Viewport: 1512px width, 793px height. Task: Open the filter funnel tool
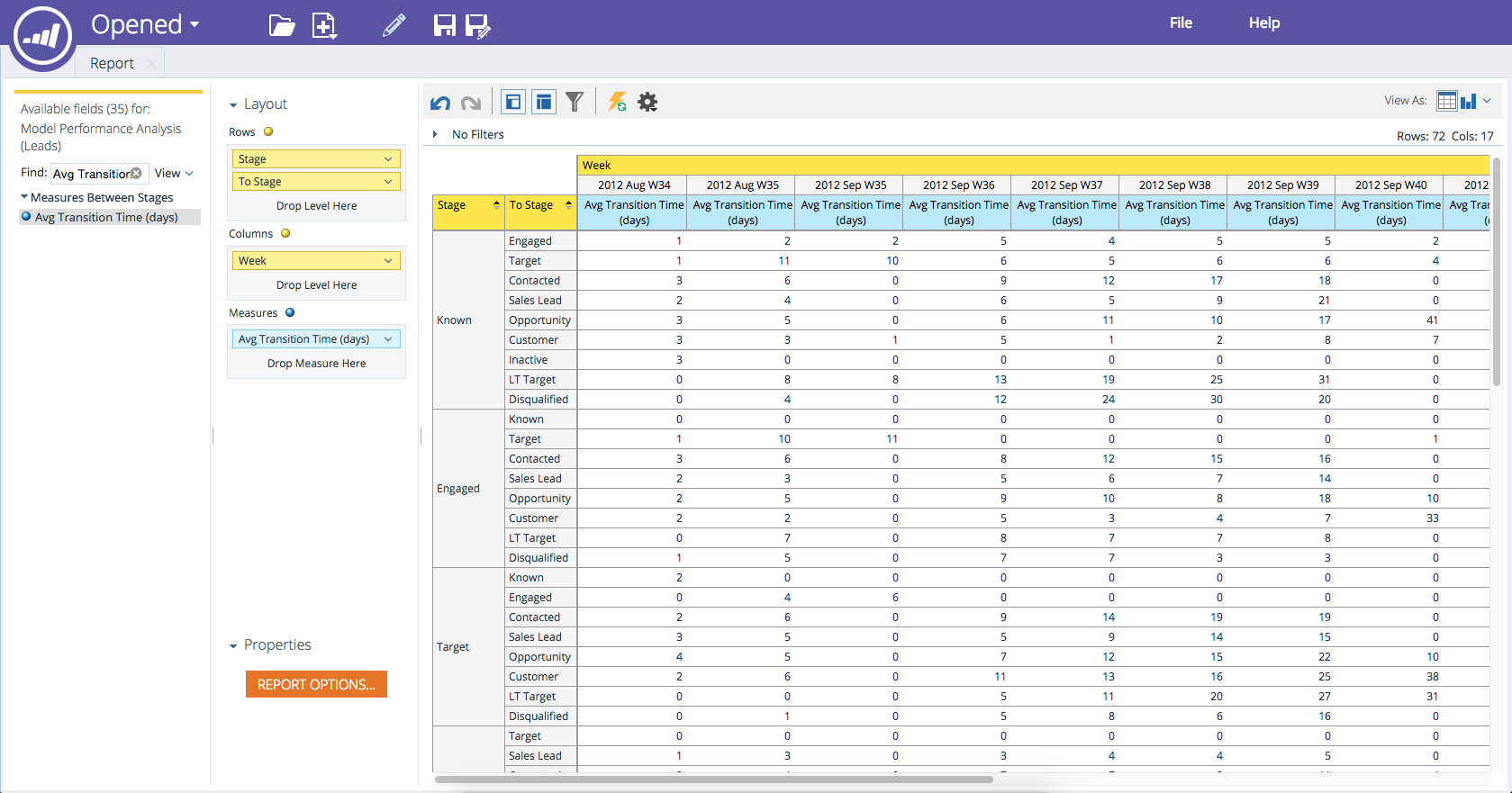coord(575,102)
